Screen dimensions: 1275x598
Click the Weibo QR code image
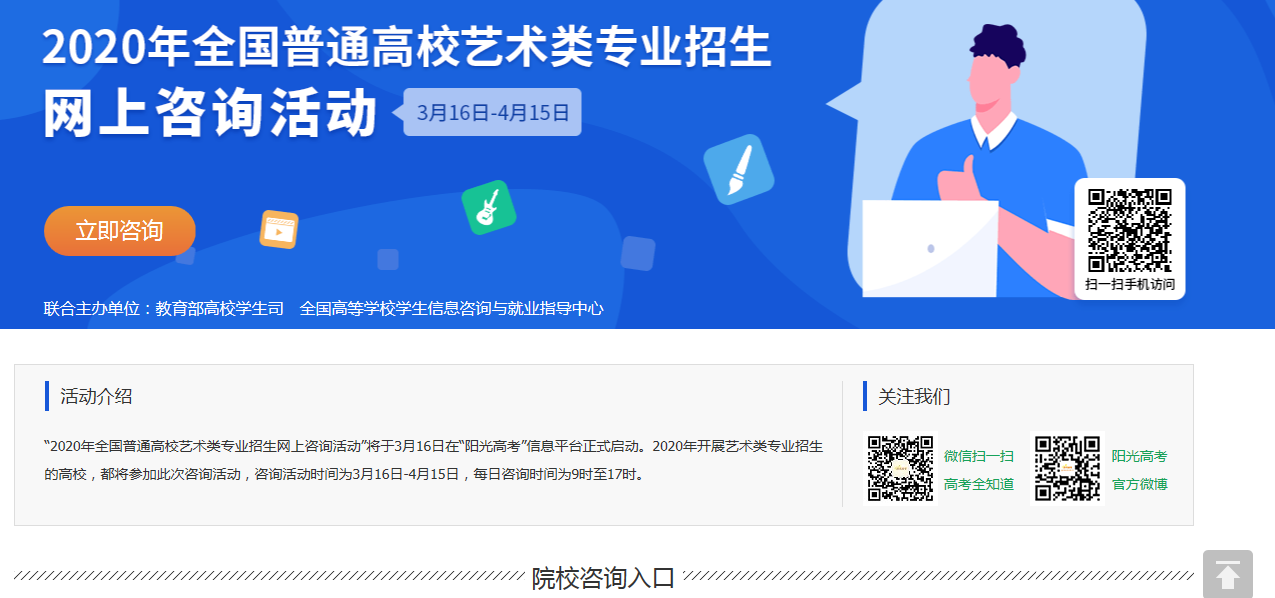point(1067,468)
